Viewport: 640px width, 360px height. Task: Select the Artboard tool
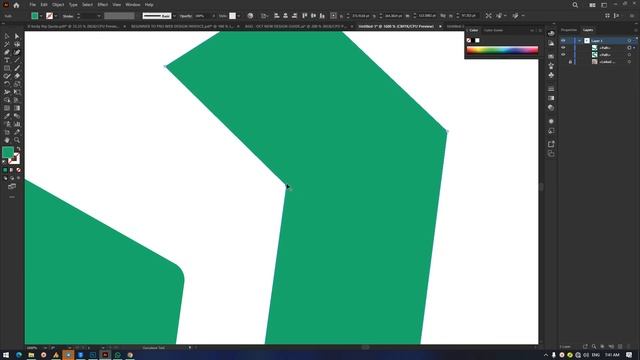(7, 132)
